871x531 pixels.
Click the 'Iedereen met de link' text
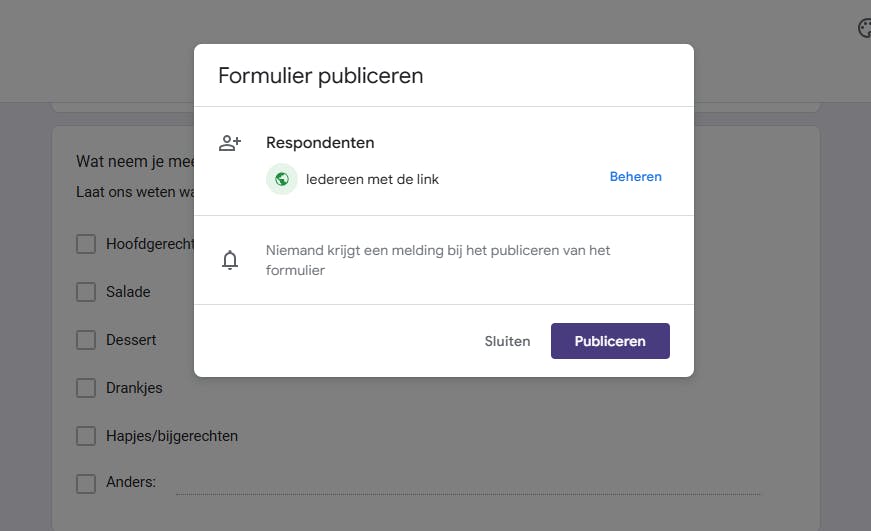372,180
